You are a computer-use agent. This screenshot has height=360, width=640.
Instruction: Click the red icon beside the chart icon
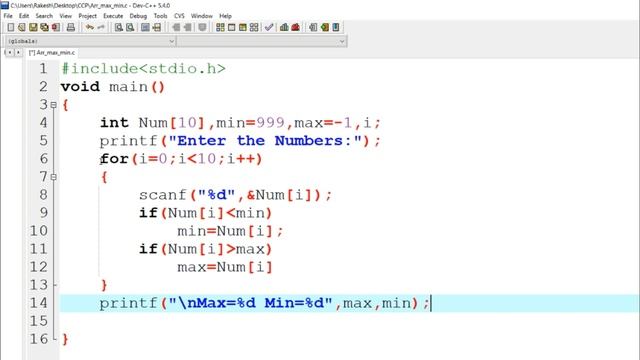coord(296,27)
